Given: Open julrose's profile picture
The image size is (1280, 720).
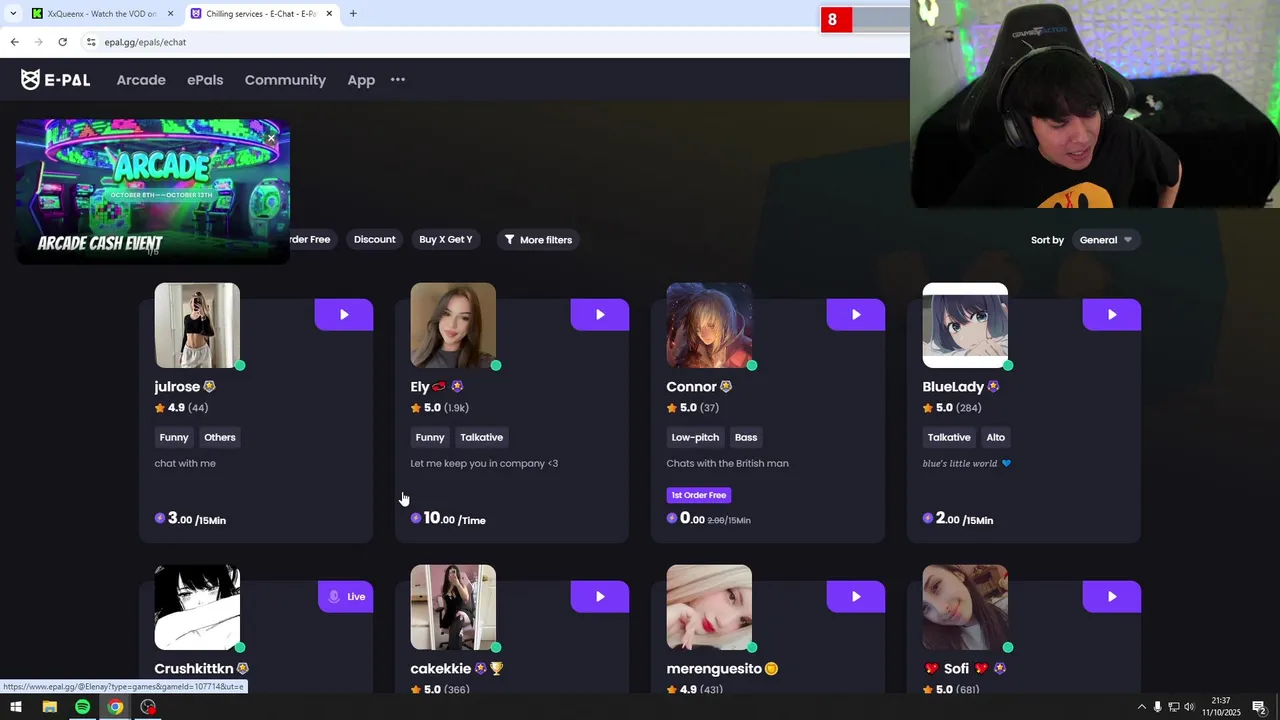Looking at the screenshot, I should [197, 325].
